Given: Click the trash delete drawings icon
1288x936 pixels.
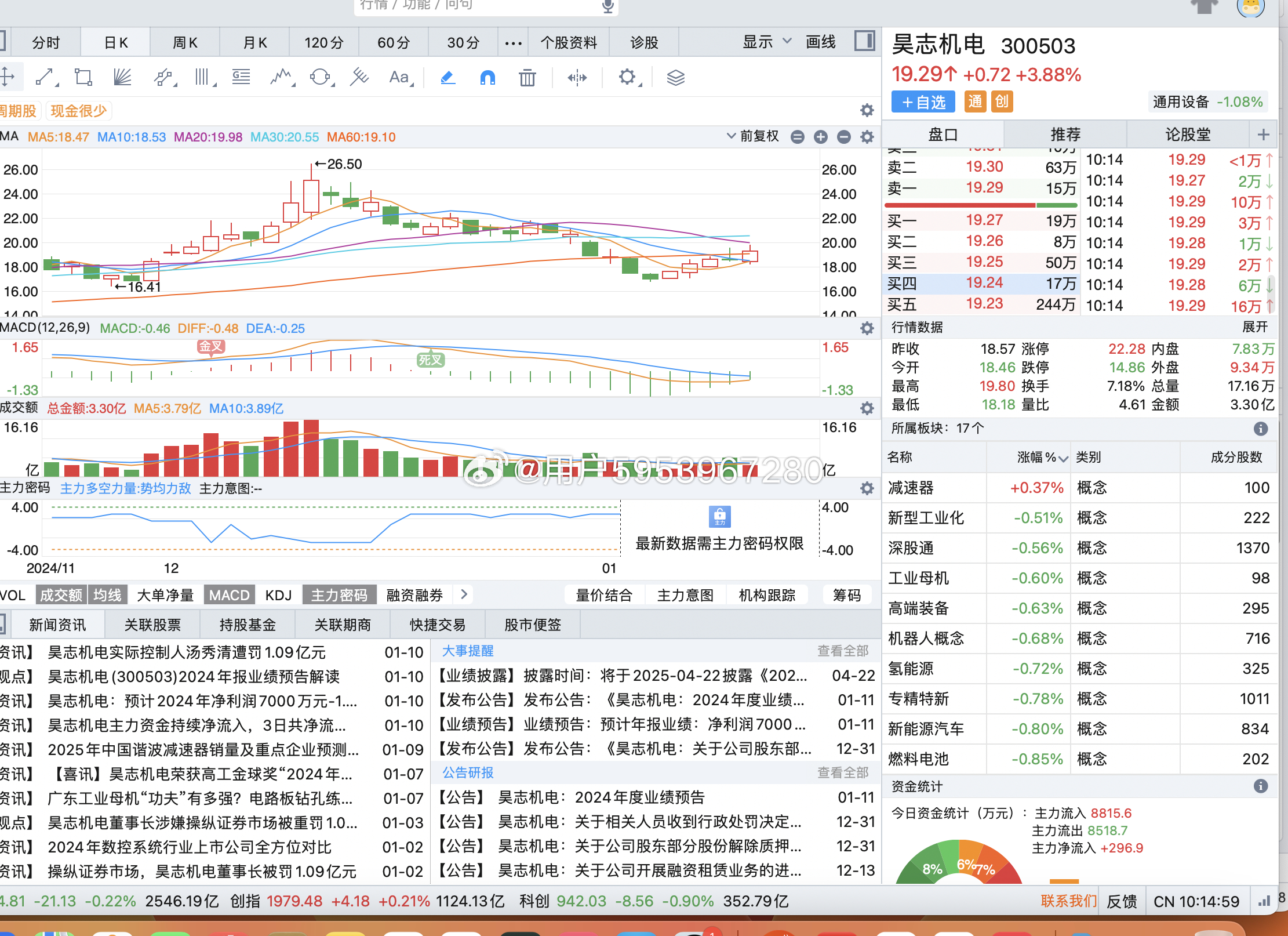Looking at the screenshot, I should coord(527,77).
